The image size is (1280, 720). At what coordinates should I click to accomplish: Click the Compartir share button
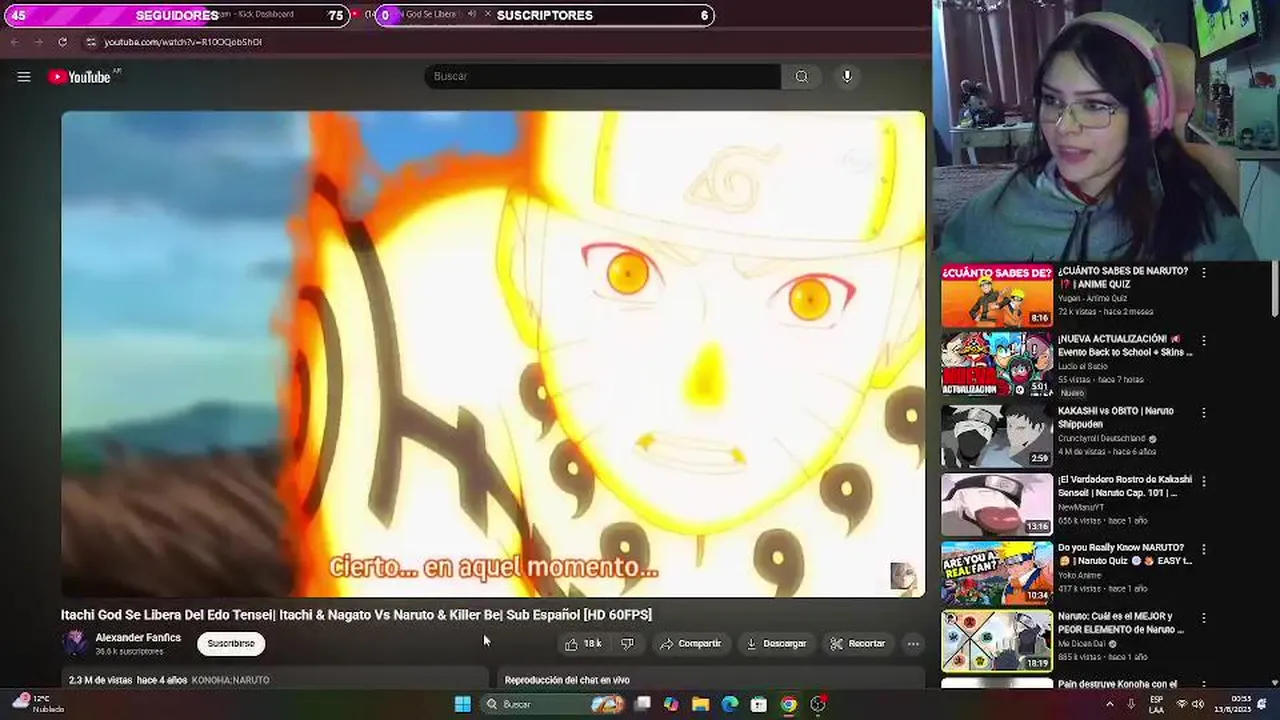point(690,644)
